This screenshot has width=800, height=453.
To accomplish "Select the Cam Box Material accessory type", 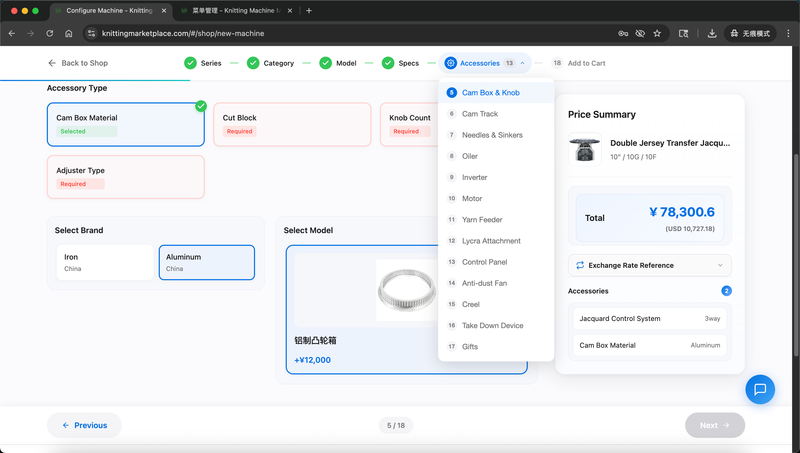I will [x=125, y=124].
